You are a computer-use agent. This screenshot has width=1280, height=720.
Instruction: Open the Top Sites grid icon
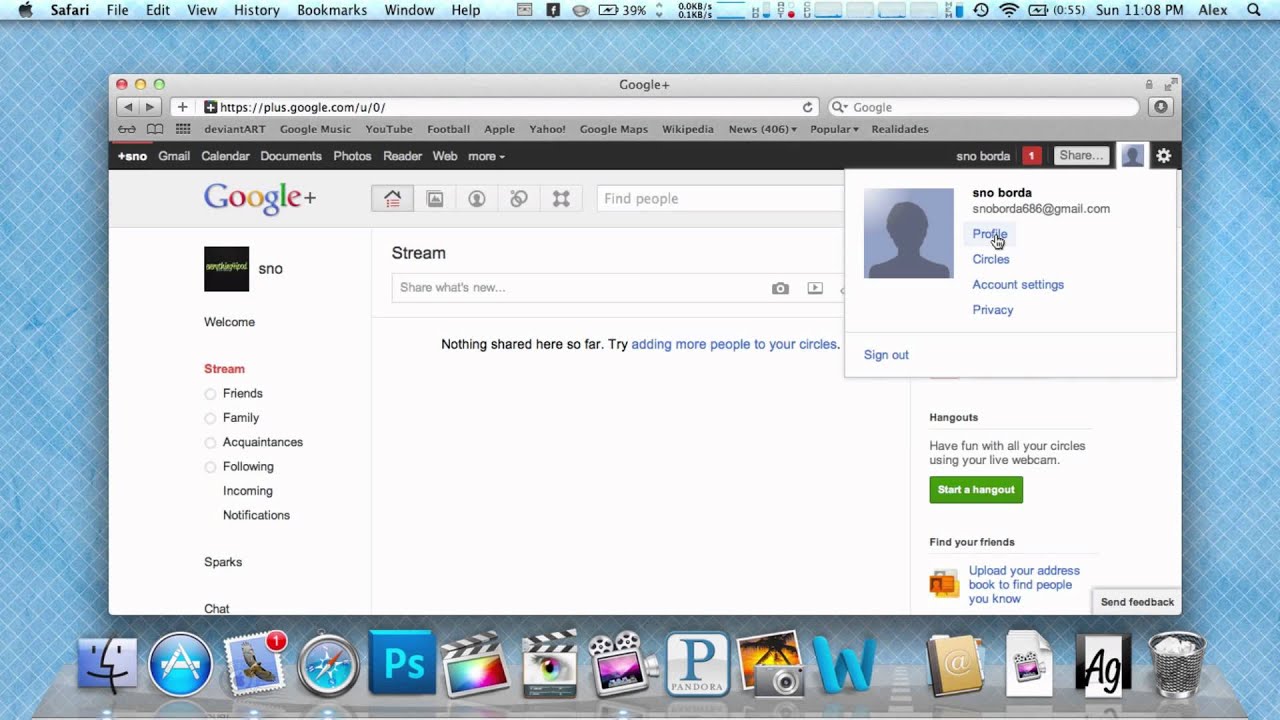[x=183, y=129]
